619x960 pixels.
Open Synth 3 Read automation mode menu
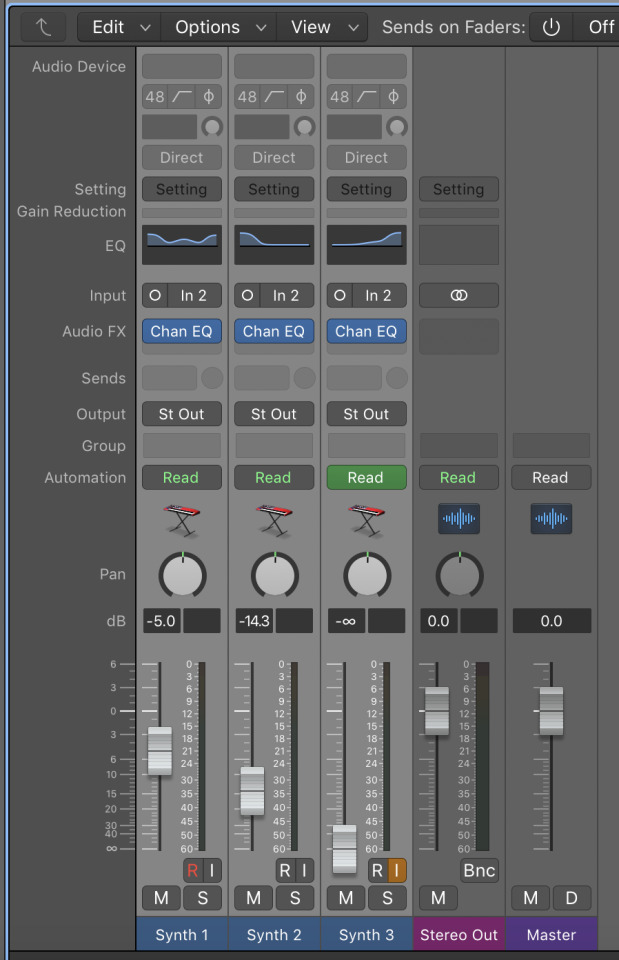click(367, 478)
